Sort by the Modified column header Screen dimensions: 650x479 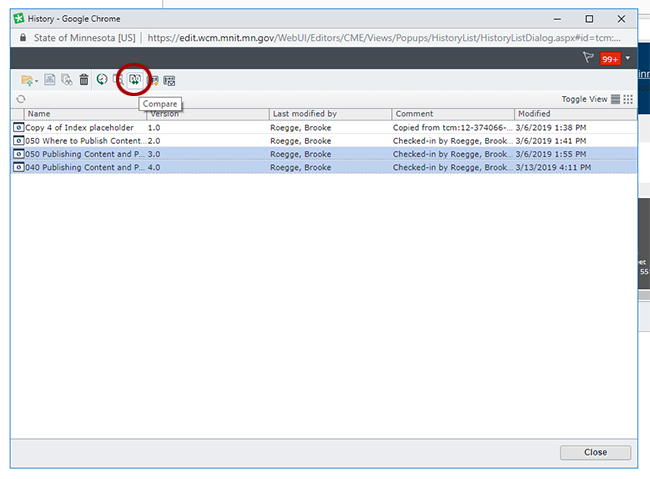(x=574, y=114)
